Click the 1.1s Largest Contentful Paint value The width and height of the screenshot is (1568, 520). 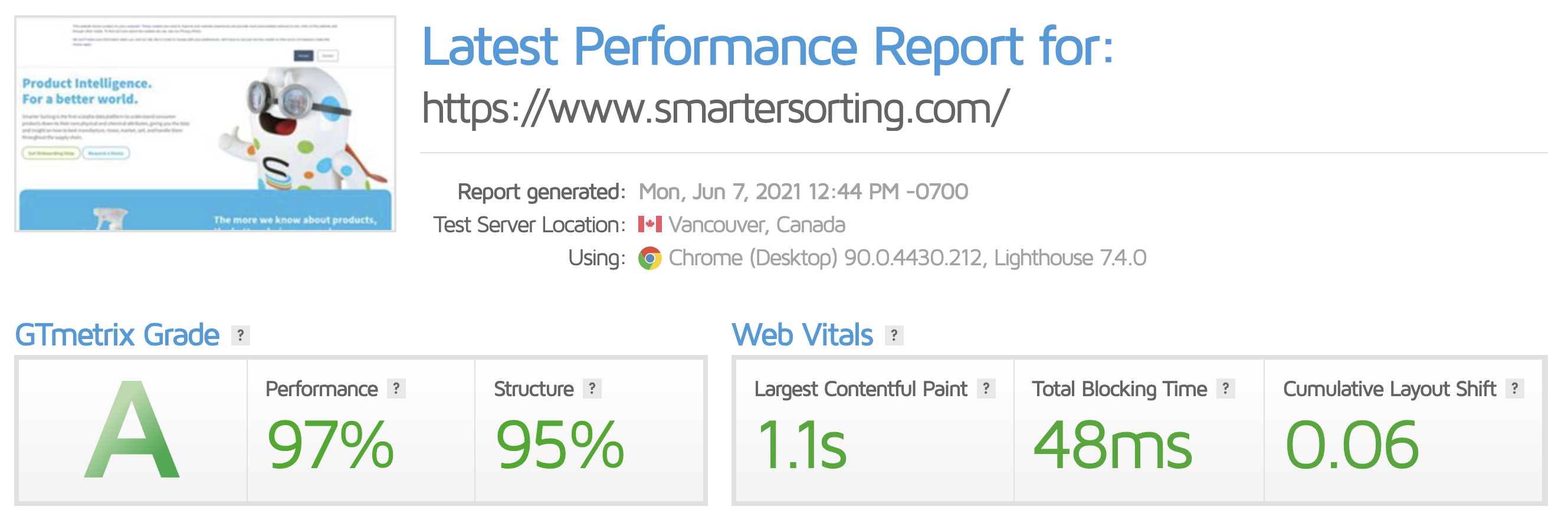[802, 445]
